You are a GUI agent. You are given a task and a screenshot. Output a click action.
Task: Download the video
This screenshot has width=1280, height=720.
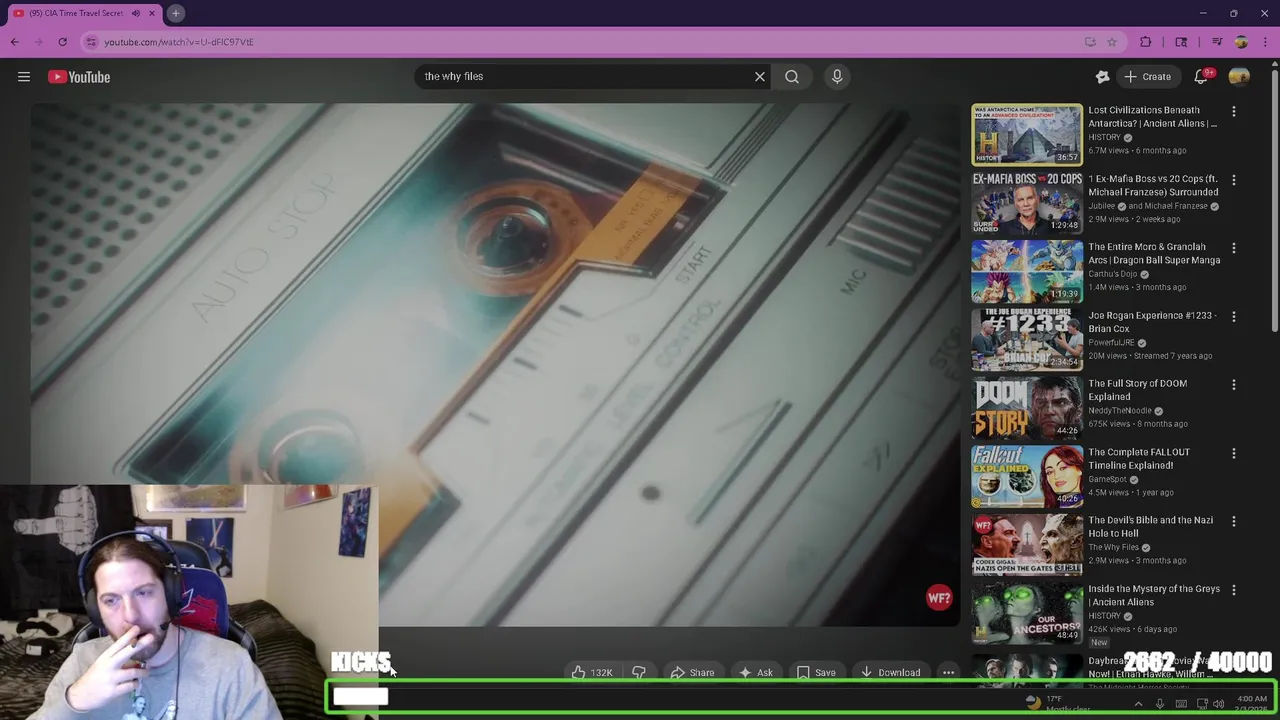click(x=890, y=673)
